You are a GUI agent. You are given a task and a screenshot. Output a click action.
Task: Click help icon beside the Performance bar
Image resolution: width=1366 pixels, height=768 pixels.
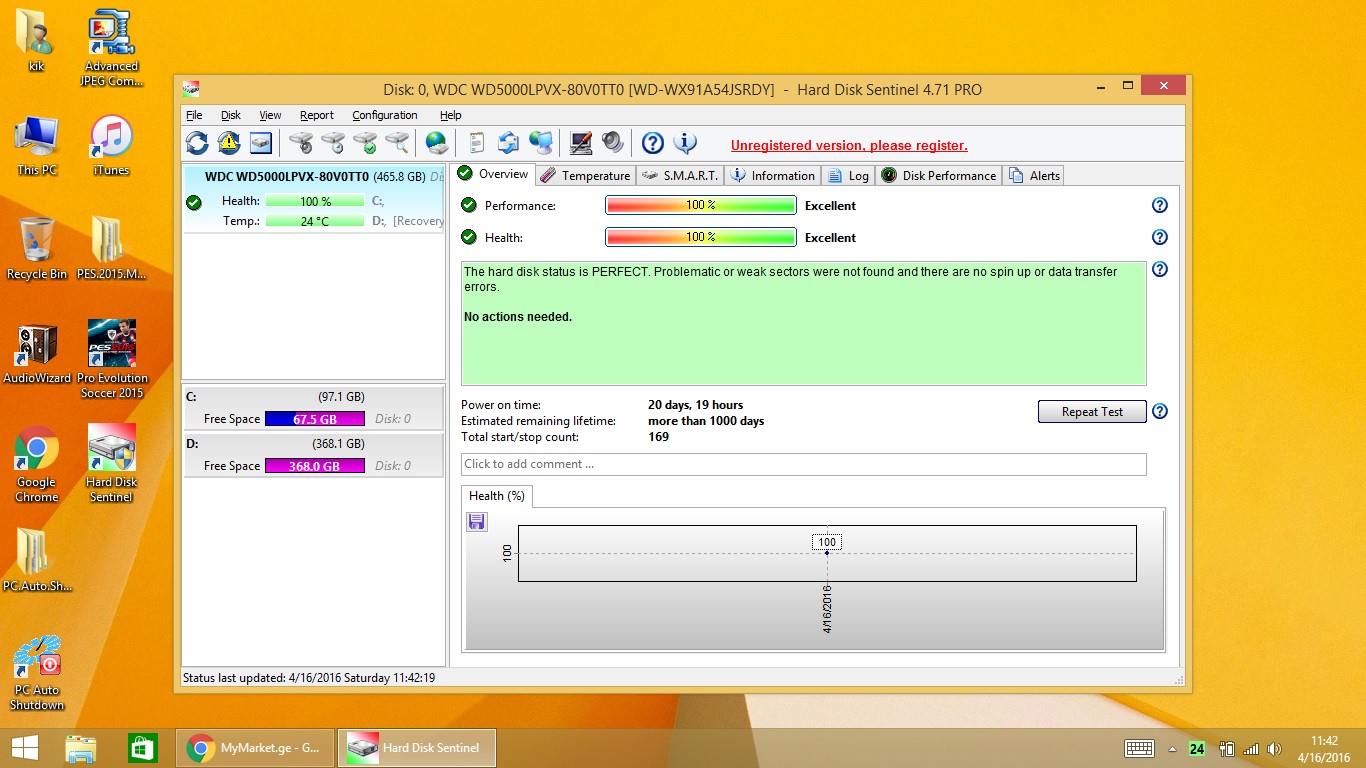[1160, 205]
